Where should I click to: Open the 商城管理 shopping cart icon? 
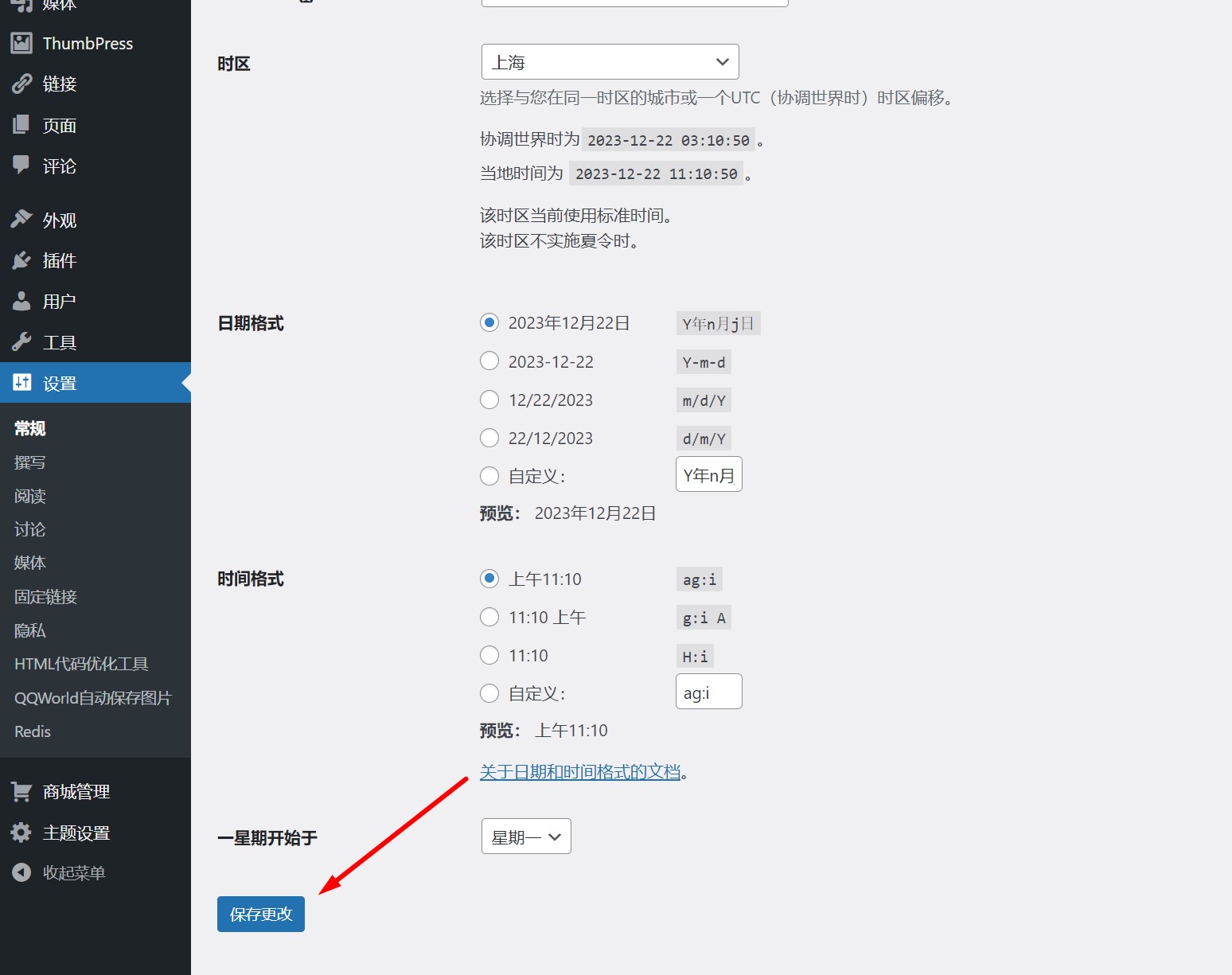(21, 792)
